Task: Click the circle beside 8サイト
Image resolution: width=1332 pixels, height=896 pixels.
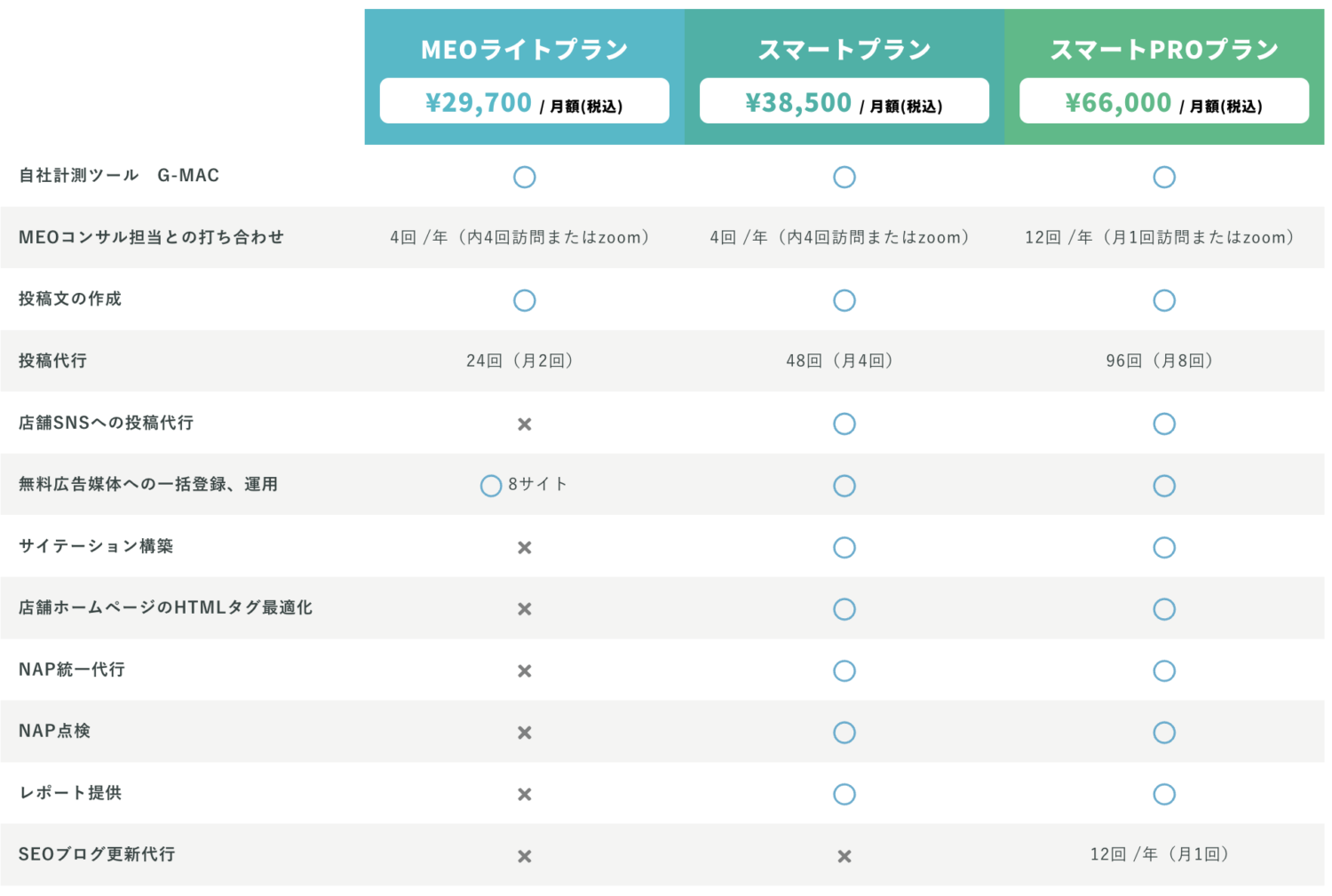Action: (491, 486)
